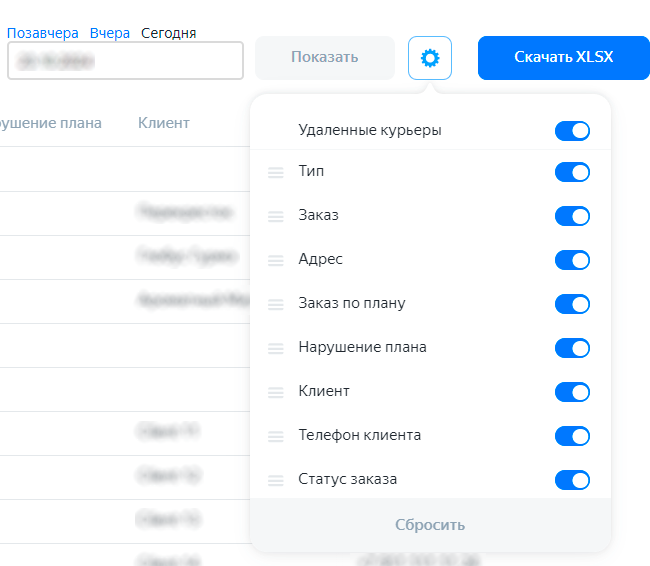Turn off the Адрес column switch
Screen dimensions: 650x566
(x=572, y=260)
